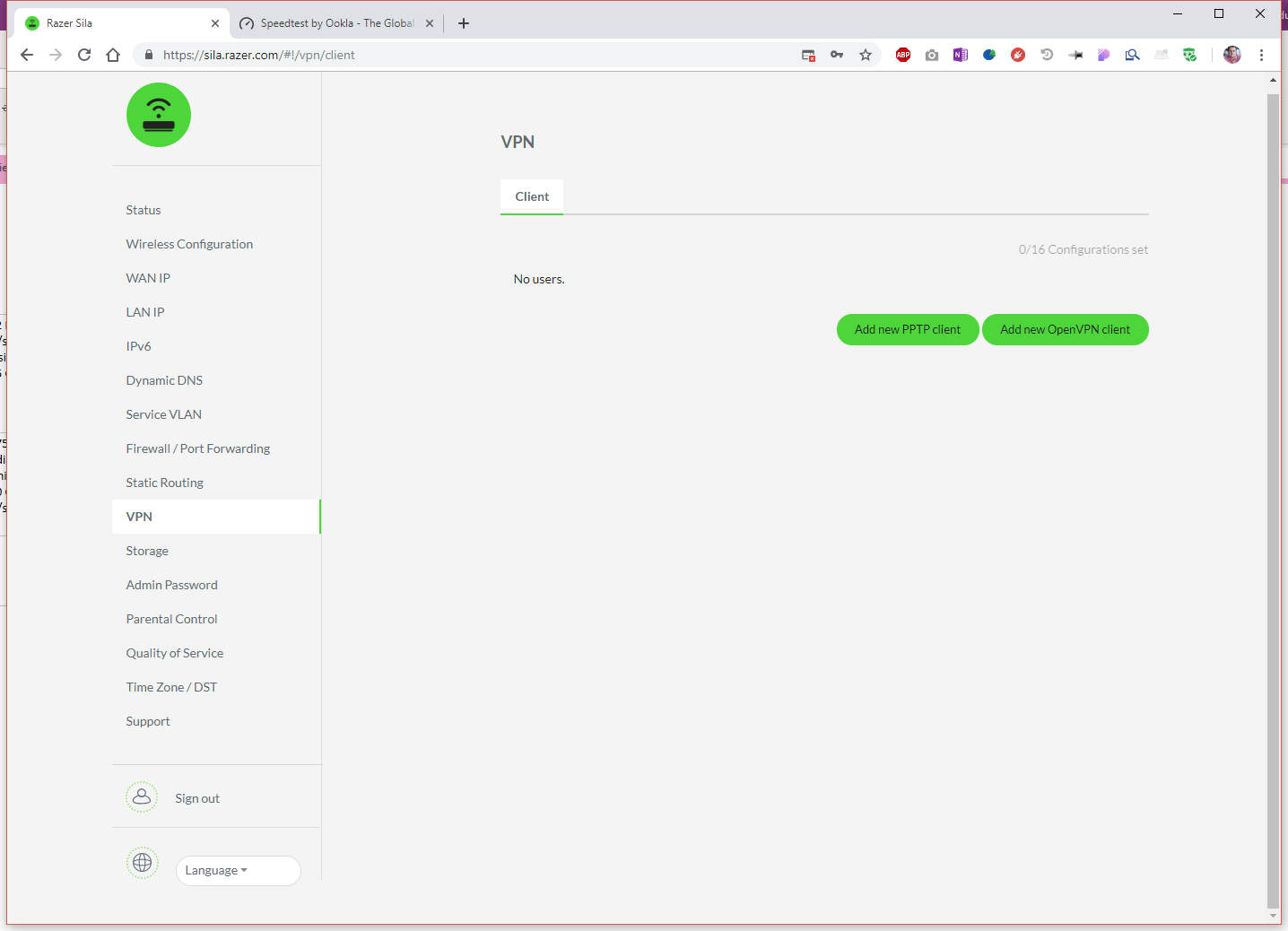The width and height of the screenshot is (1288, 931).
Task: Open the OneNote clipper extension
Action: [x=961, y=55]
